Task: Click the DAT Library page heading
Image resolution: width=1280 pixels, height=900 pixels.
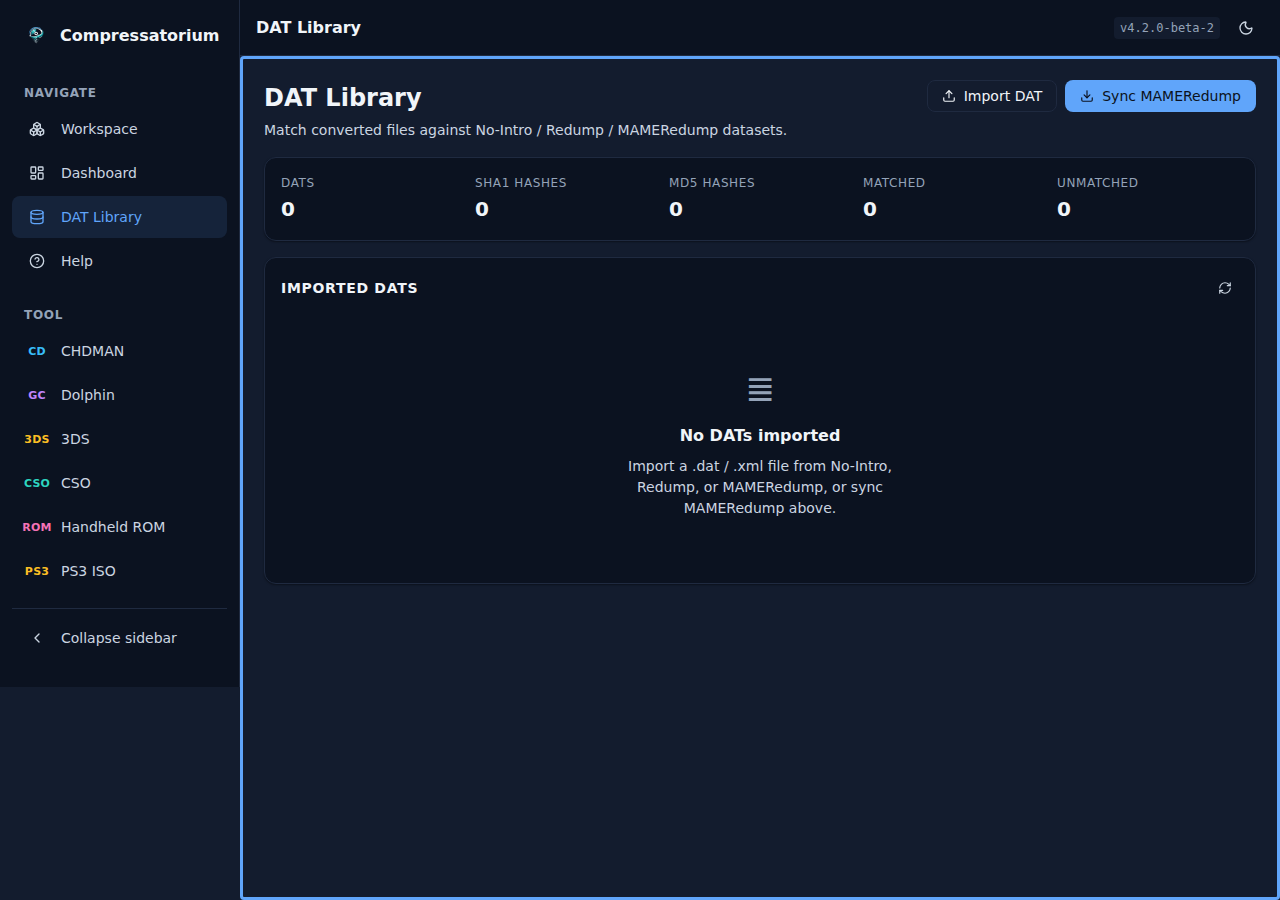Action: point(343,97)
